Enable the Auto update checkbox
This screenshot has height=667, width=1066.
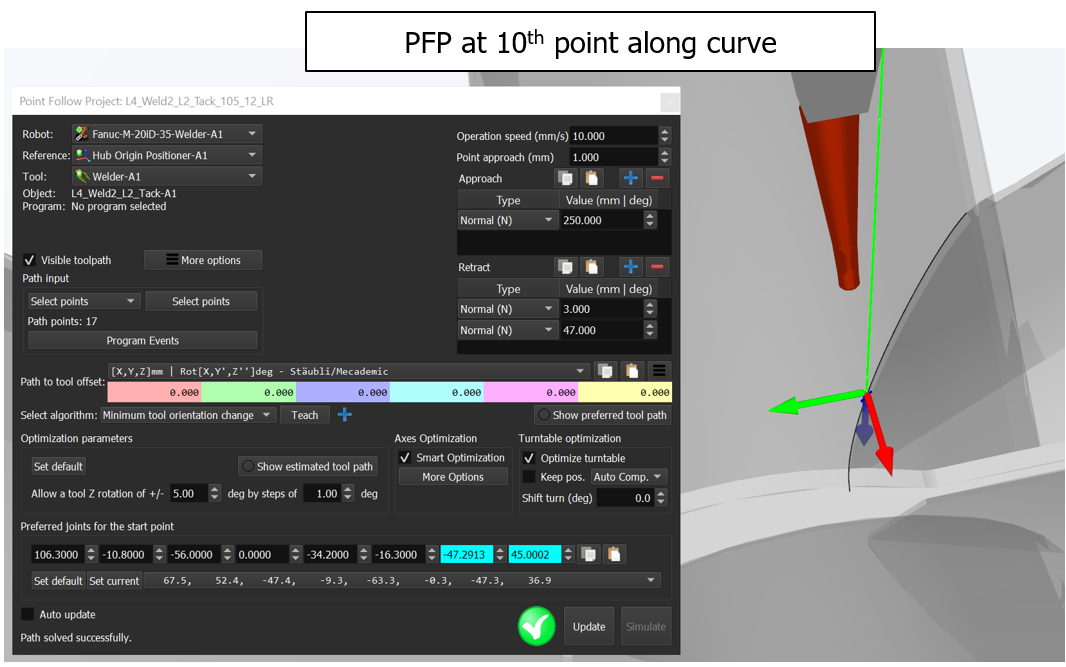pyautogui.click(x=28, y=615)
